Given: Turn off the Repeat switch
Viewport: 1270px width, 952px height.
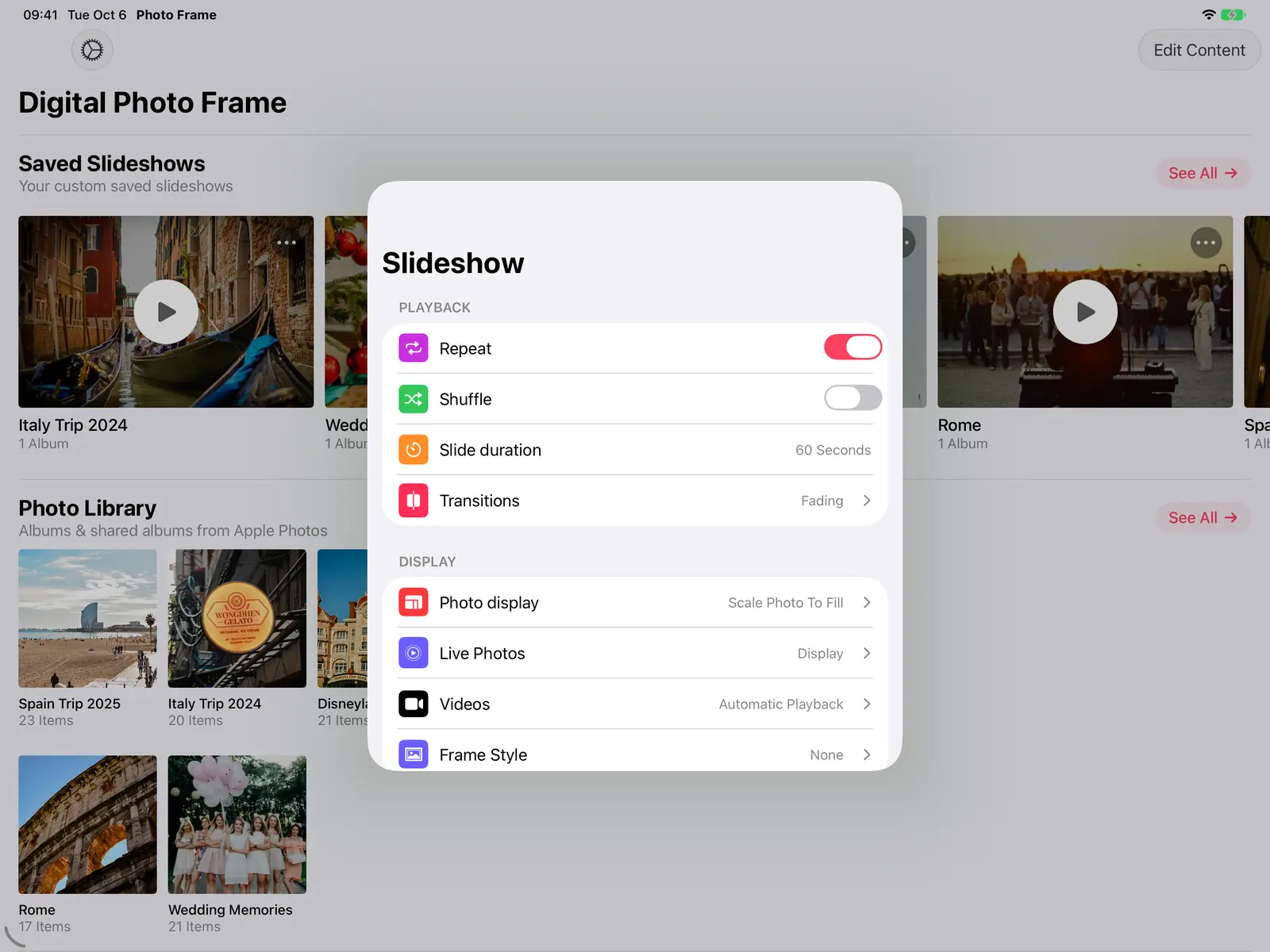Looking at the screenshot, I should tap(852, 347).
